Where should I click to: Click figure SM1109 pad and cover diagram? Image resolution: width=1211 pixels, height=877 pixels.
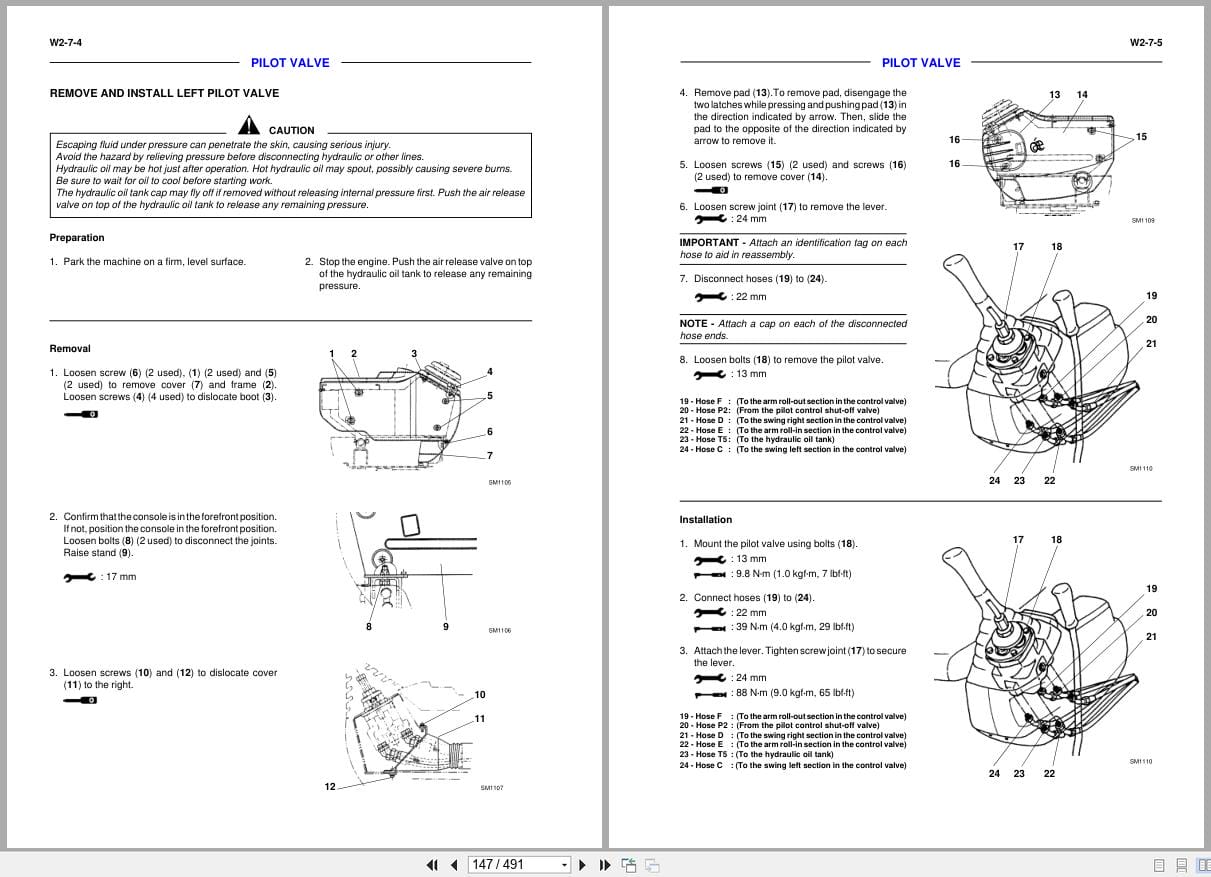click(x=1048, y=155)
